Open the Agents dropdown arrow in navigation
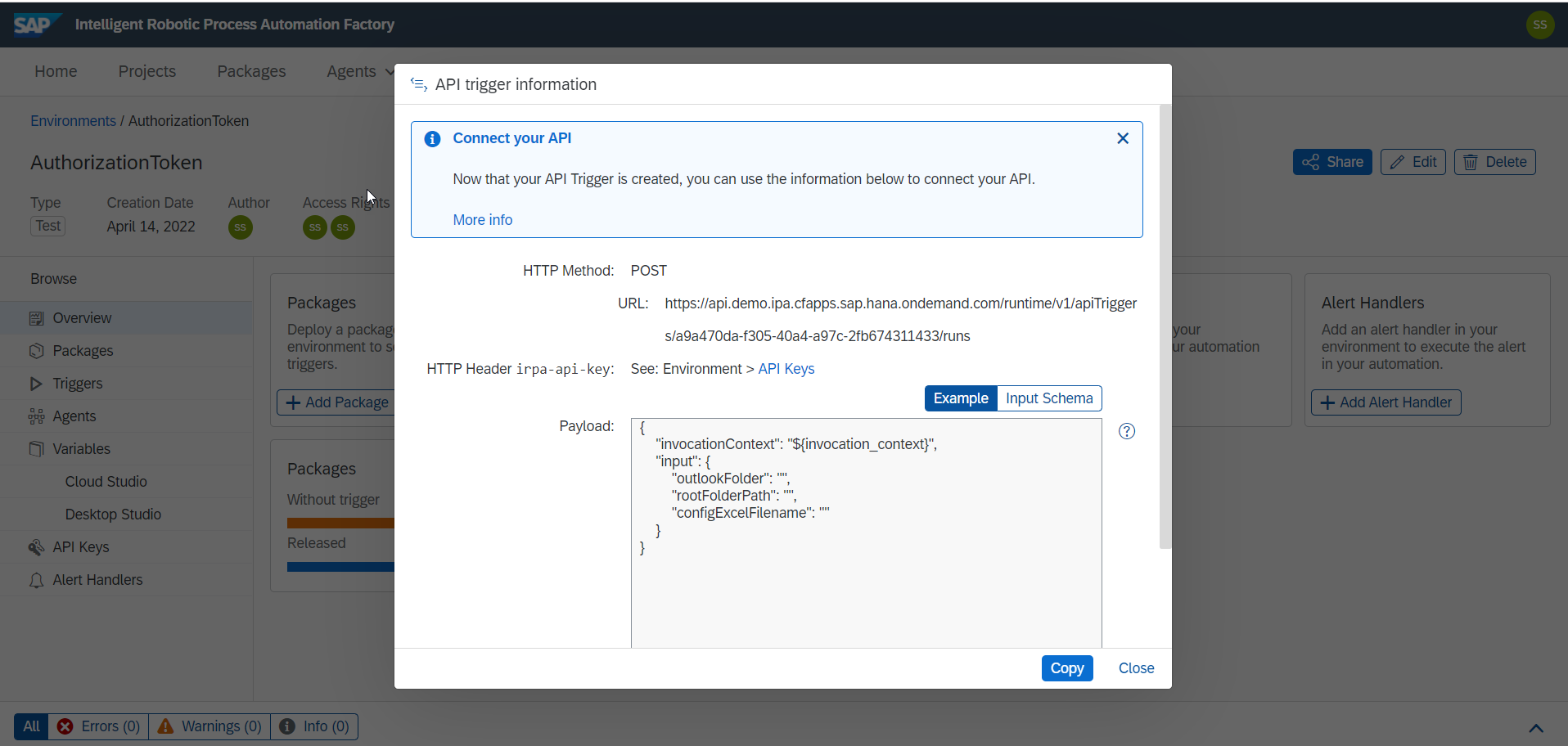1568x746 pixels. pyautogui.click(x=390, y=72)
